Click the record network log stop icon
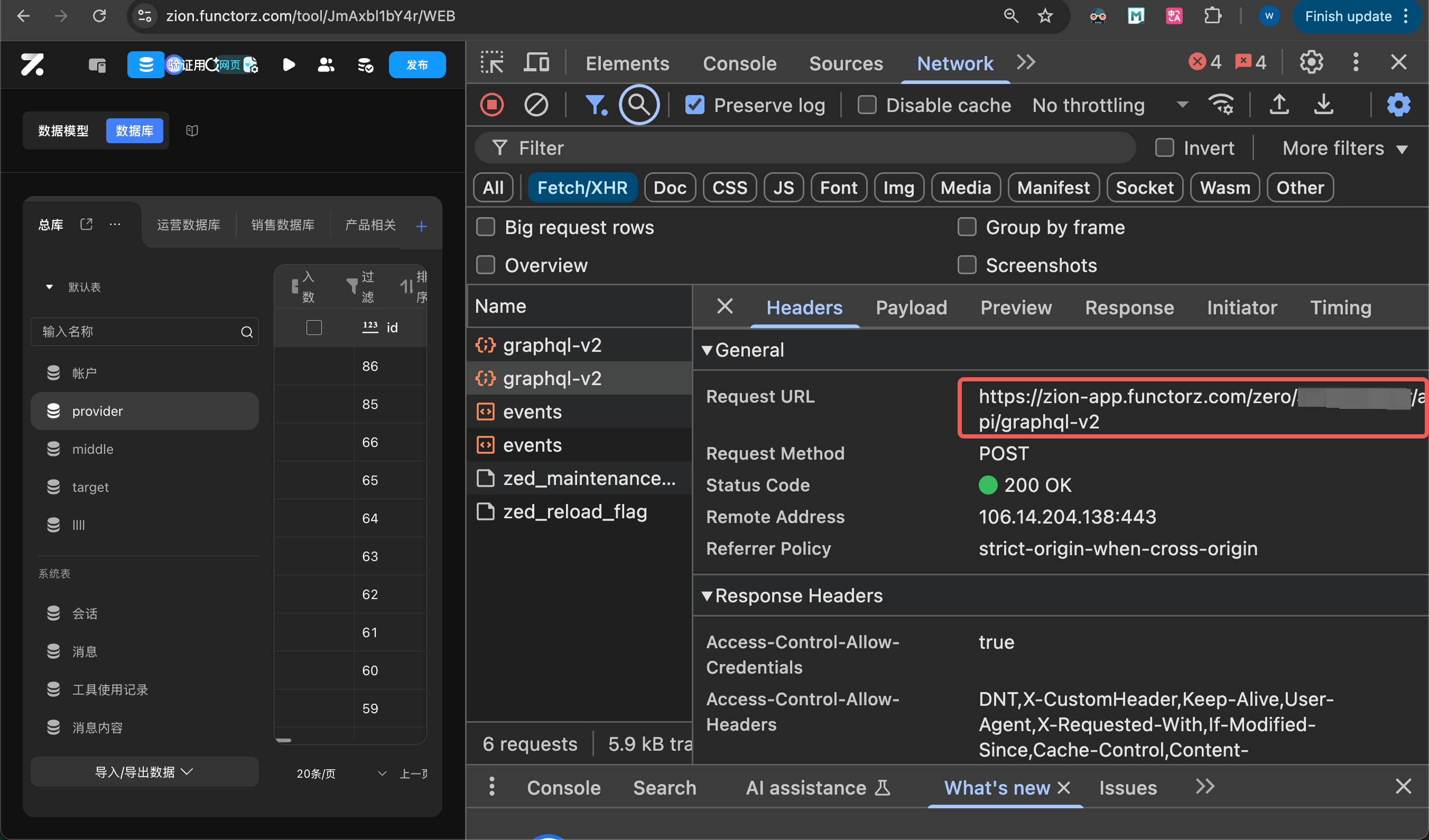 click(491, 105)
